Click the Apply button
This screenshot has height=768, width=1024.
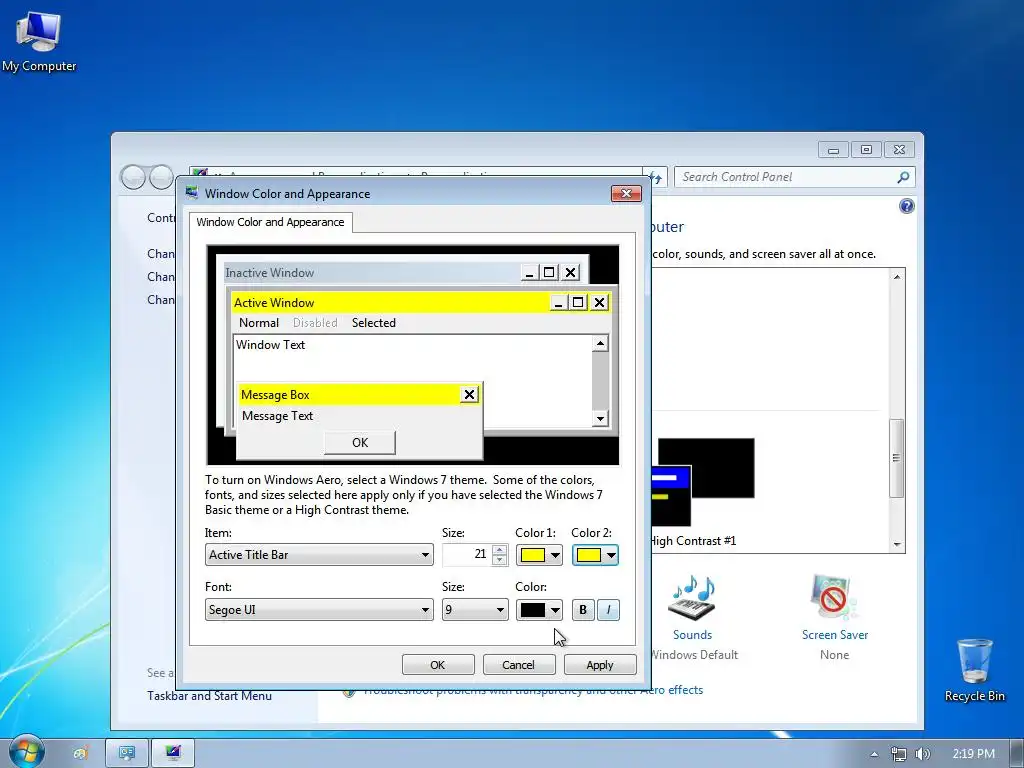pyautogui.click(x=600, y=665)
